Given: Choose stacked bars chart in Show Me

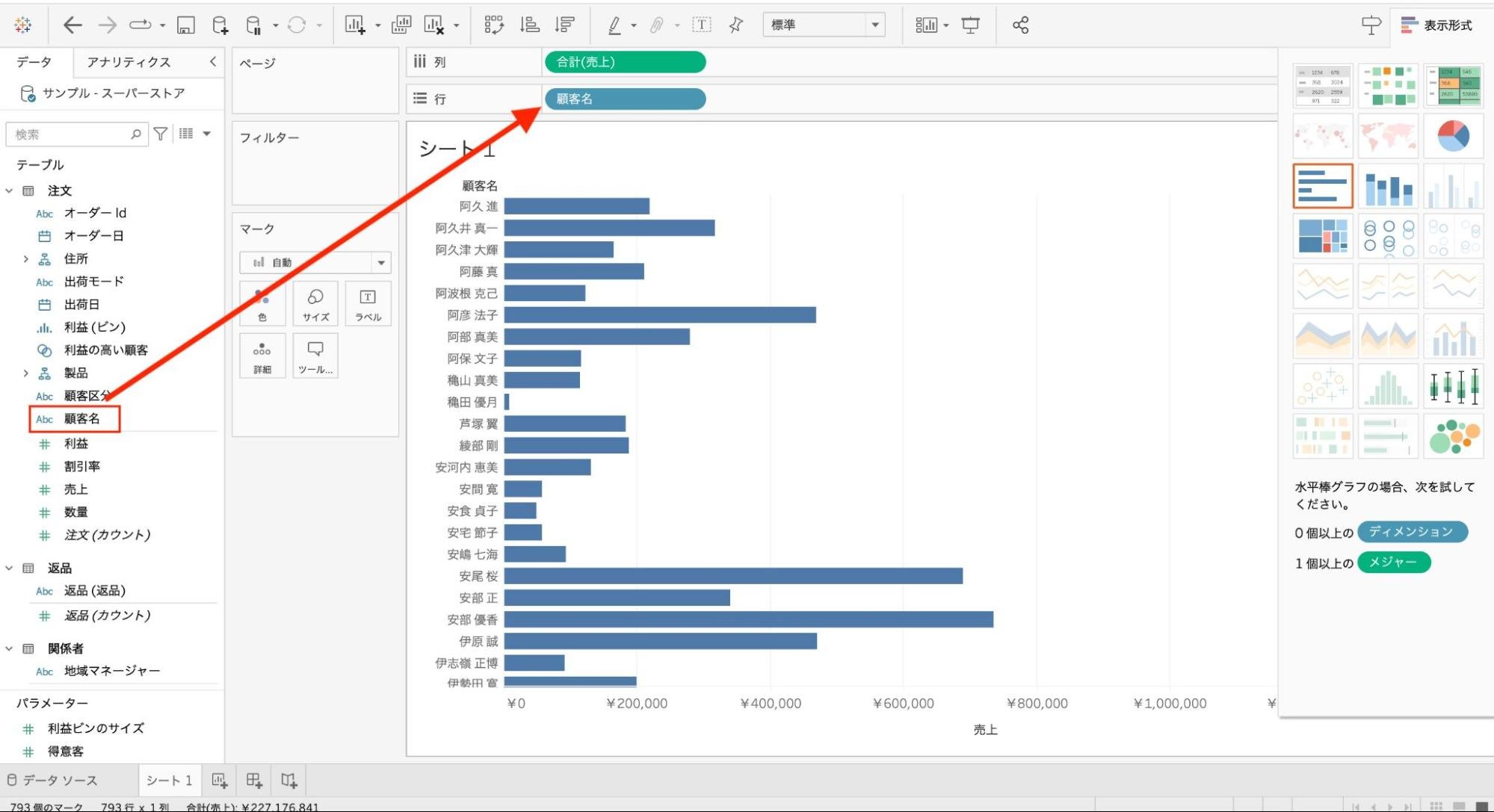Looking at the screenshot, I should [1388, 186].
